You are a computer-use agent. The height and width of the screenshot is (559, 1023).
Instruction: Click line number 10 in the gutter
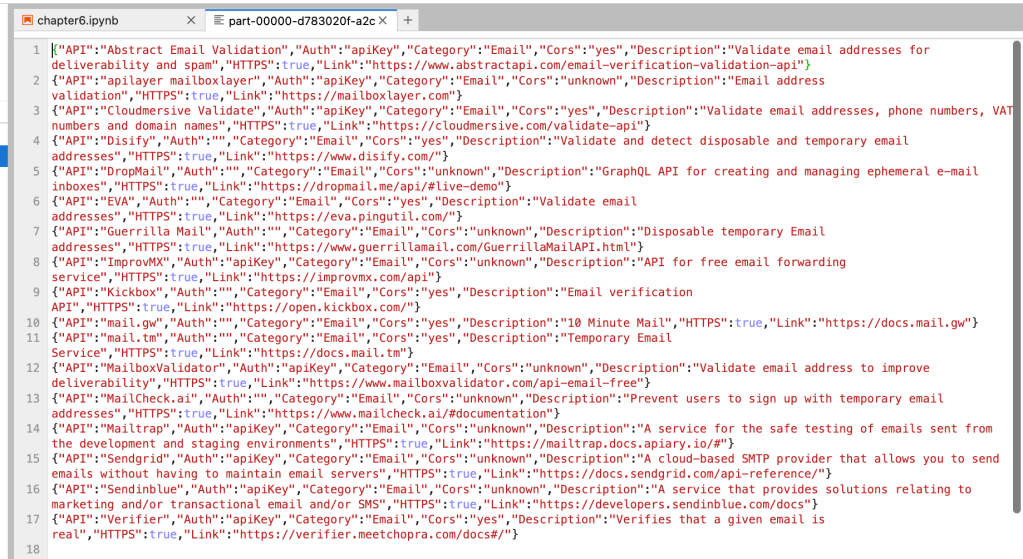[33, 323]
